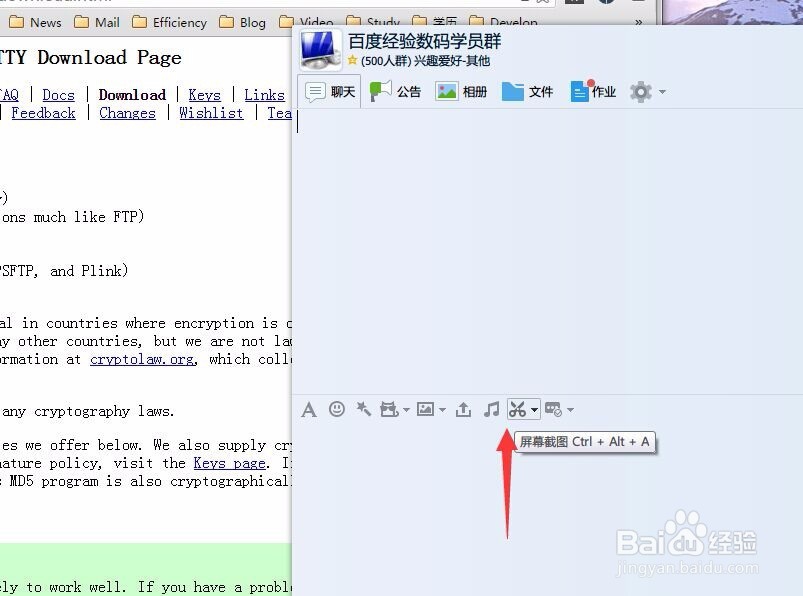Show more bookmarks with the chevron
Screen dimensions: 803x596
click(x=638, y=22)
